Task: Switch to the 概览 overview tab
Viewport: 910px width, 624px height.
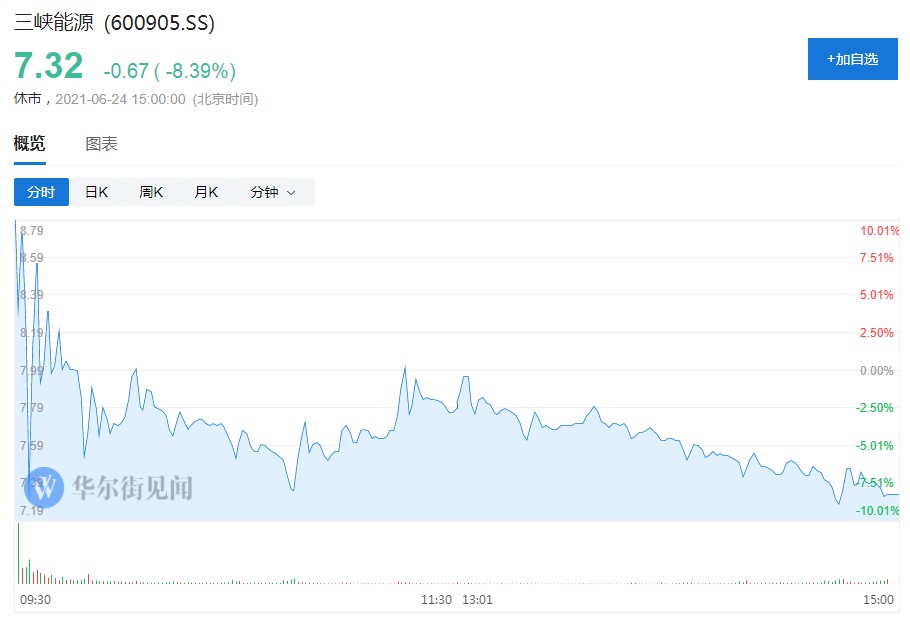Action: point(29,143)
